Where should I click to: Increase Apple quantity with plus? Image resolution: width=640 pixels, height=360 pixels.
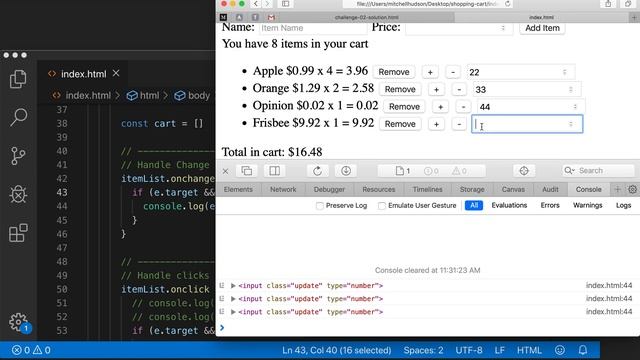point(430,72)
